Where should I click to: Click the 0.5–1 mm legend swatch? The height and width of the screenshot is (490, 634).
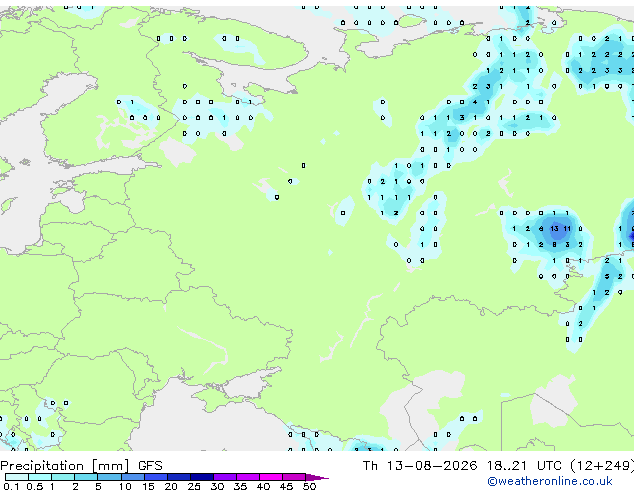tap(40, 477)
